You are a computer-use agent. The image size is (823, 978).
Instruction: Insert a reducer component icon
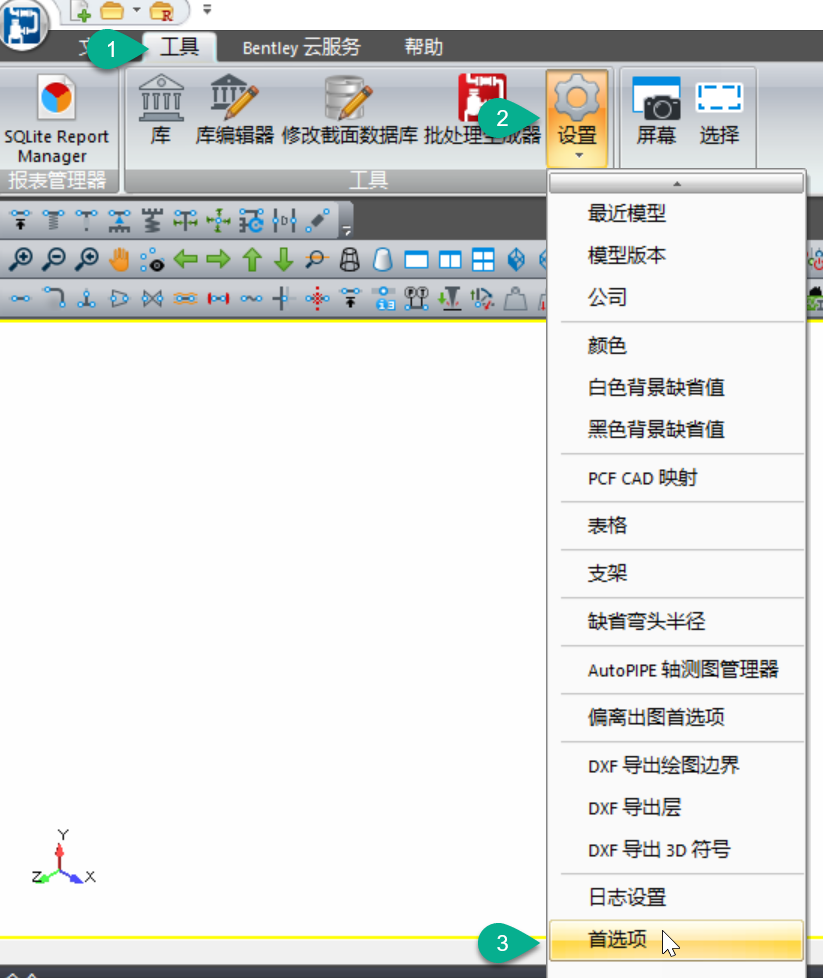[x=119, y=298]
